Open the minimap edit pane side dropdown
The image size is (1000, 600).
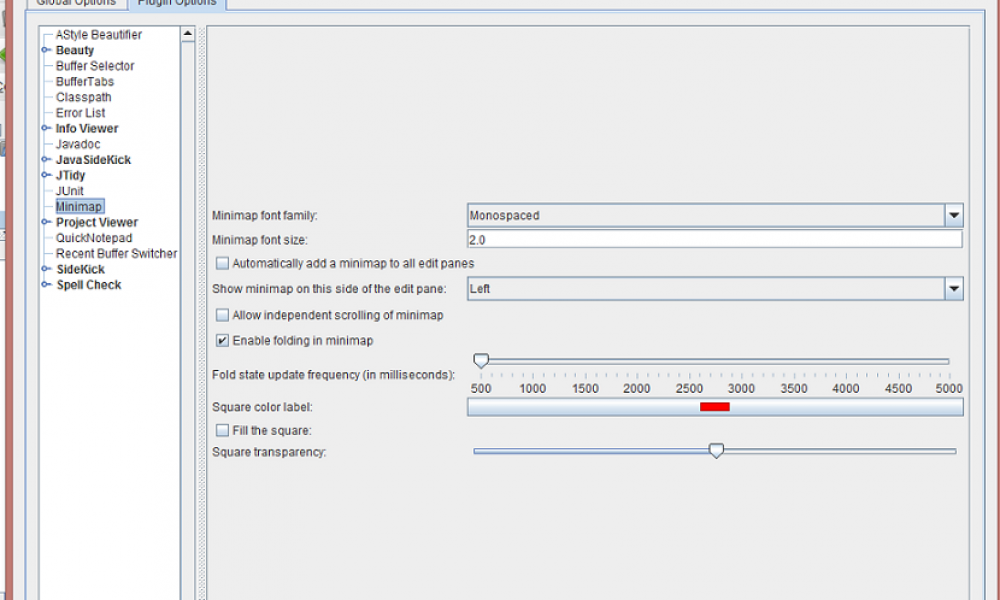pyautogui.click(x=954, y=288)
